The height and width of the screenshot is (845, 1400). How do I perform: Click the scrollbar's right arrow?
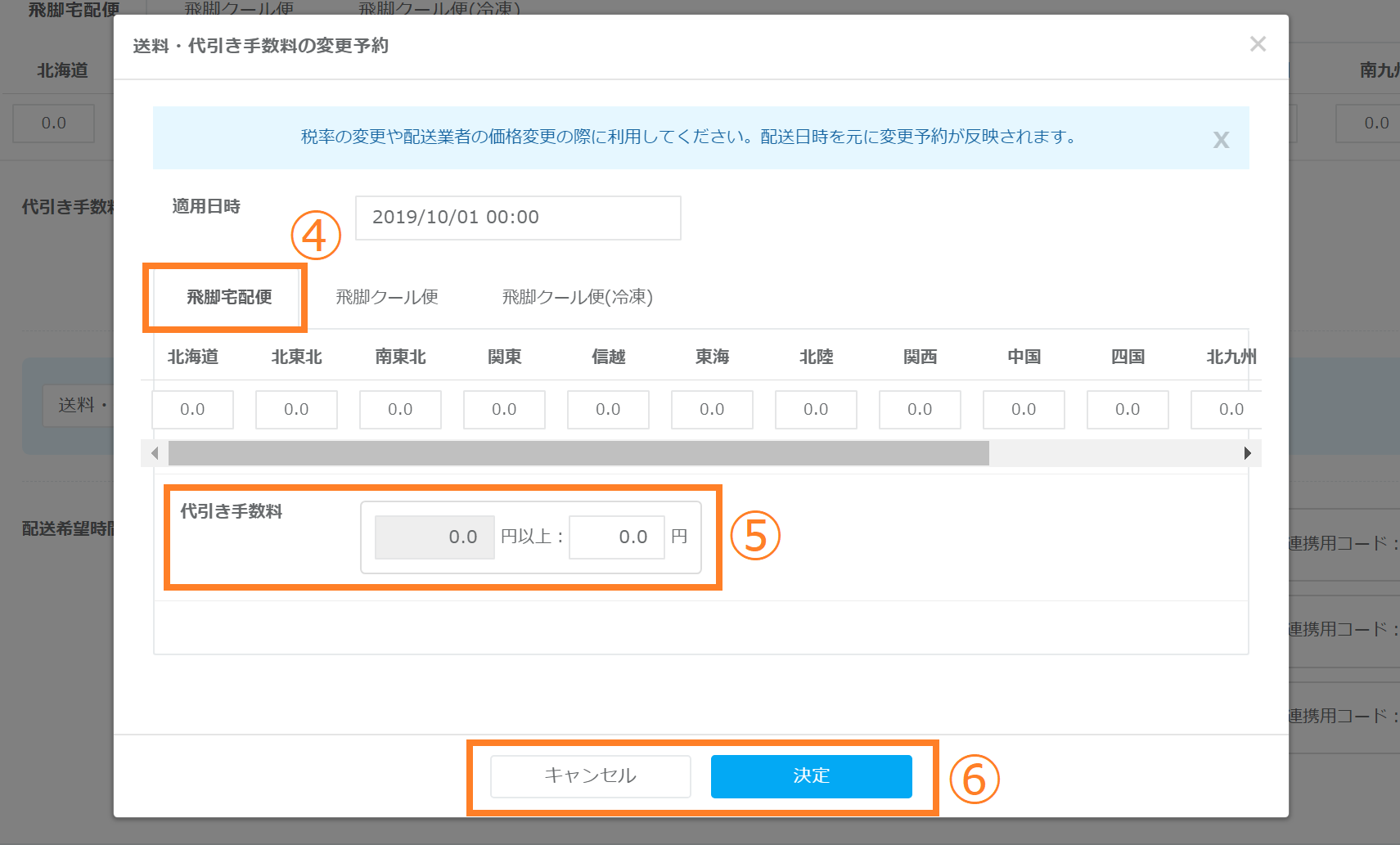1247,453
